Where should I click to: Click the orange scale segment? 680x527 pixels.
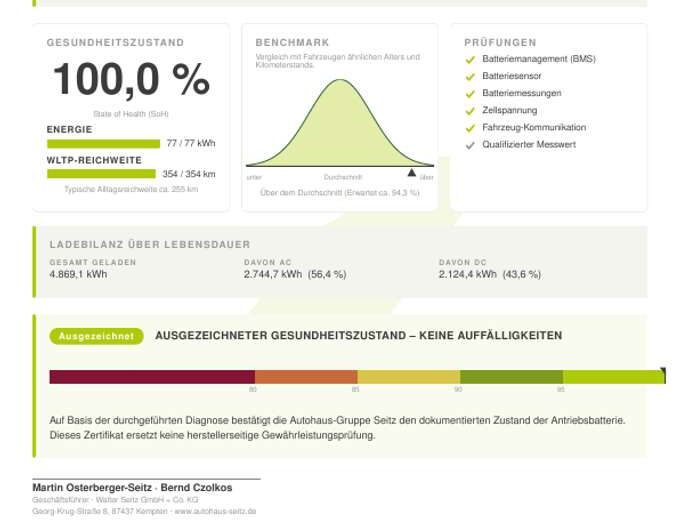click(306, 377)
